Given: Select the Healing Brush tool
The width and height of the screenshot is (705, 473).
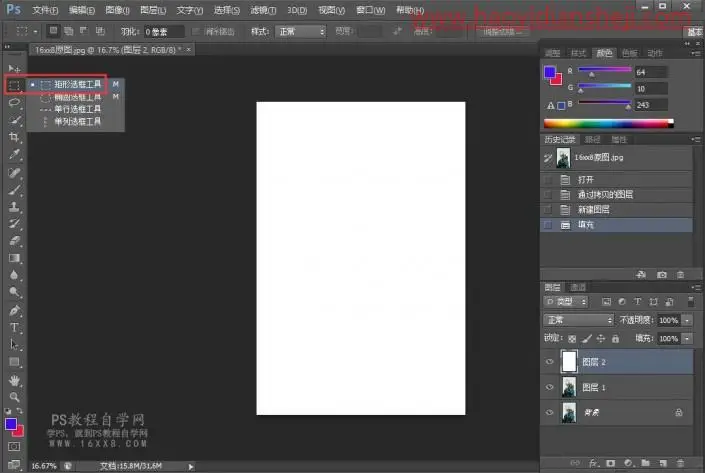Looking at the screenshot, I should click(14, 173).
